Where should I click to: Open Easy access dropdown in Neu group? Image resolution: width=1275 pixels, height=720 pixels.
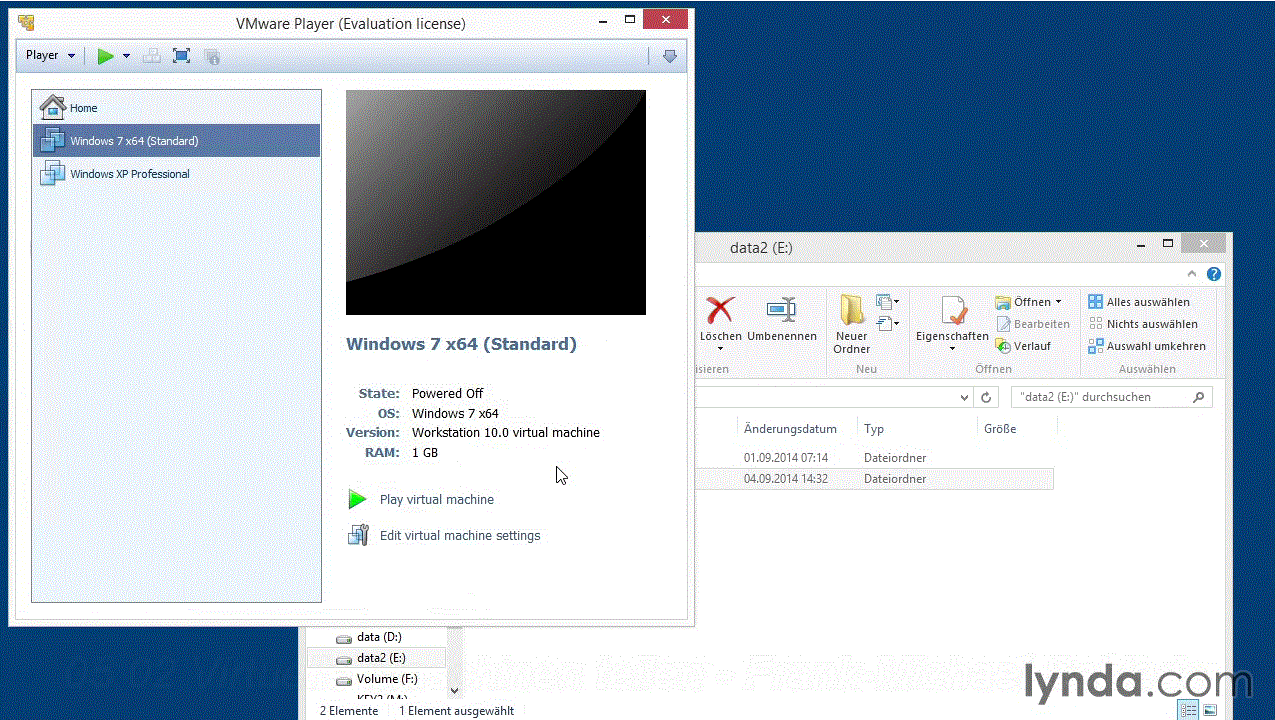887,322
